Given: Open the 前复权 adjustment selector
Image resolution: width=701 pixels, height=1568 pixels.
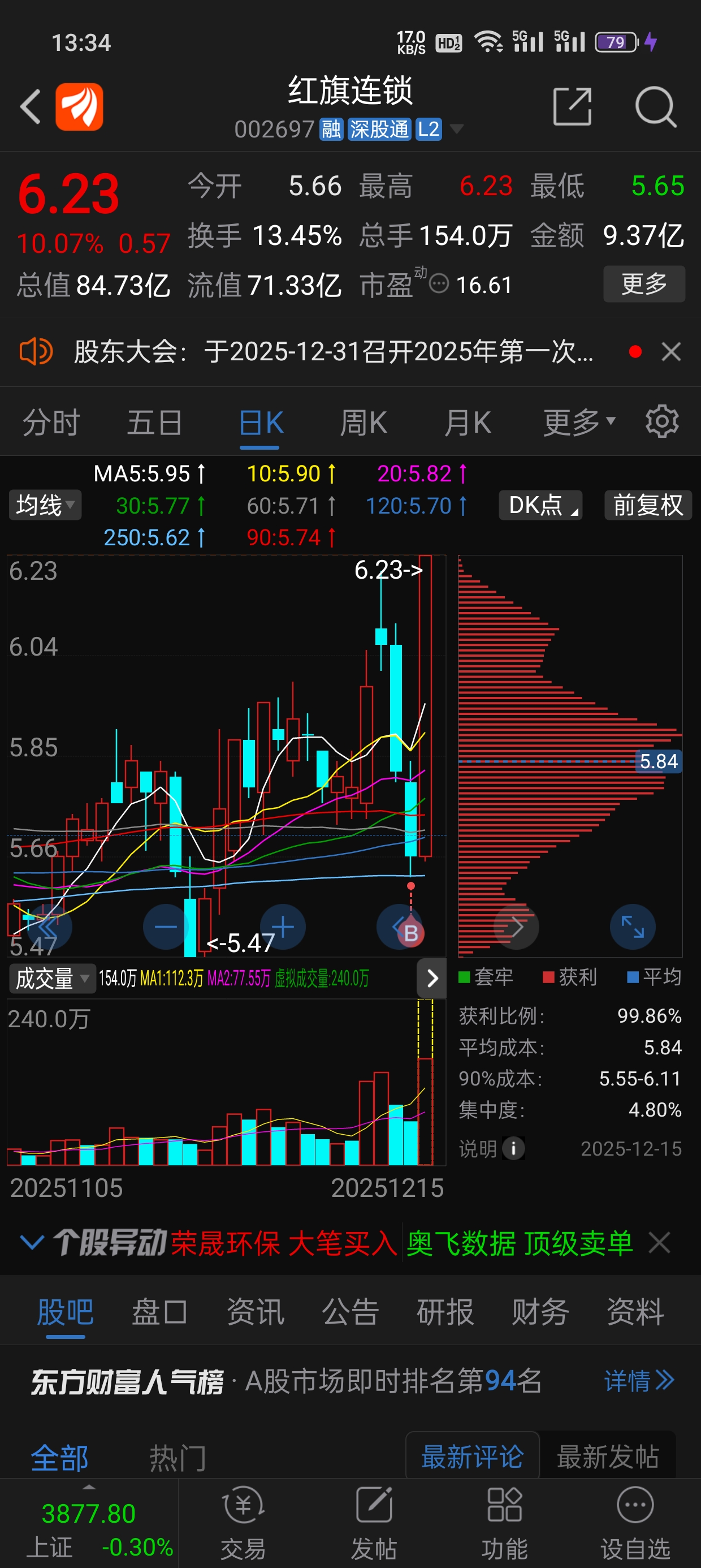Looking at the screenshot, I should pyautogui.click(x=648, y=505).
